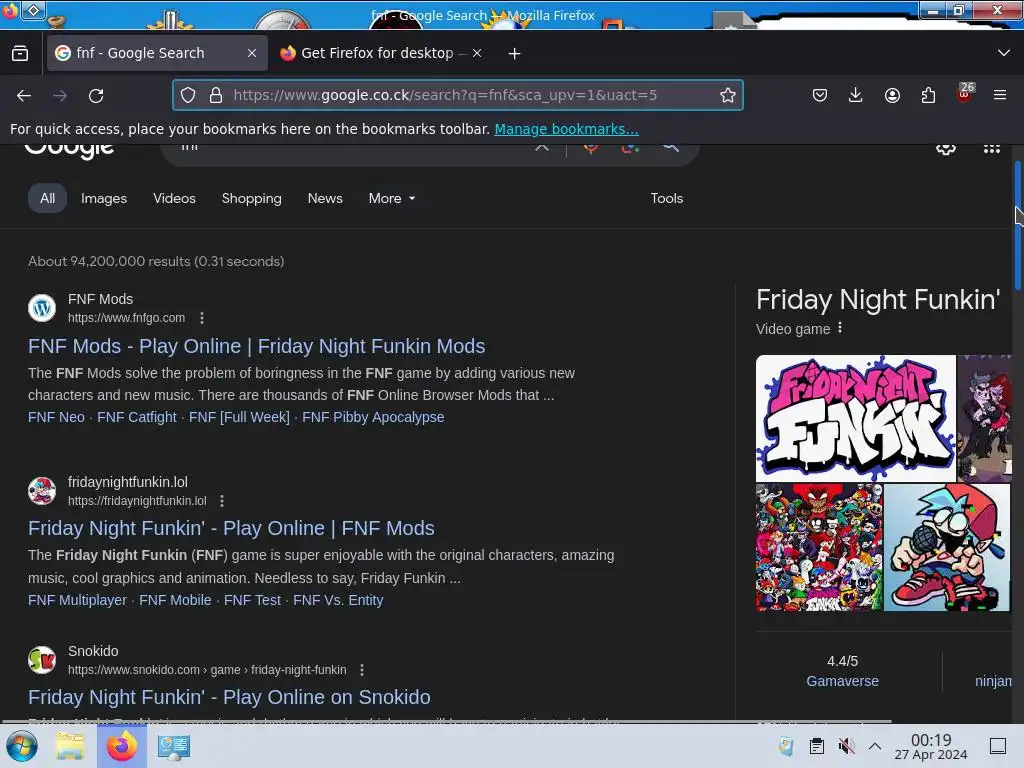Open options for the fridaynightfunkin.lol result
The height and width of the screenshot is (768, 1024).
coord(222,501)
